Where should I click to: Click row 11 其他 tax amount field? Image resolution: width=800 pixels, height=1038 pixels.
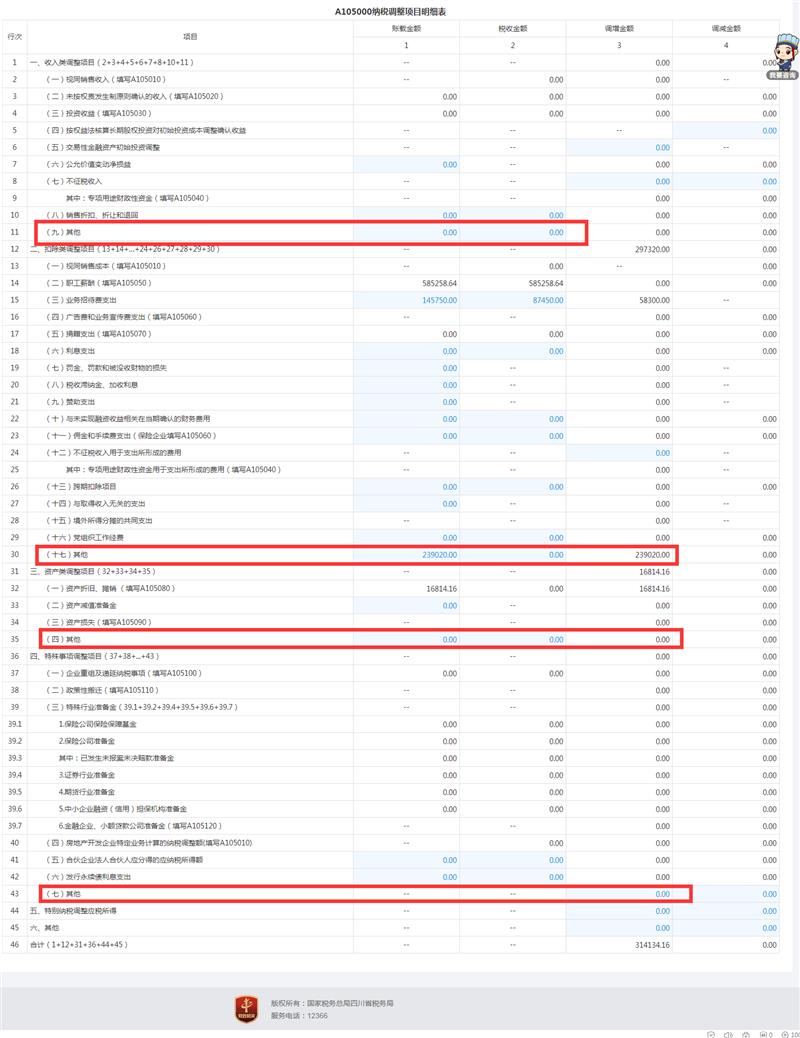(x=512, y=232)
